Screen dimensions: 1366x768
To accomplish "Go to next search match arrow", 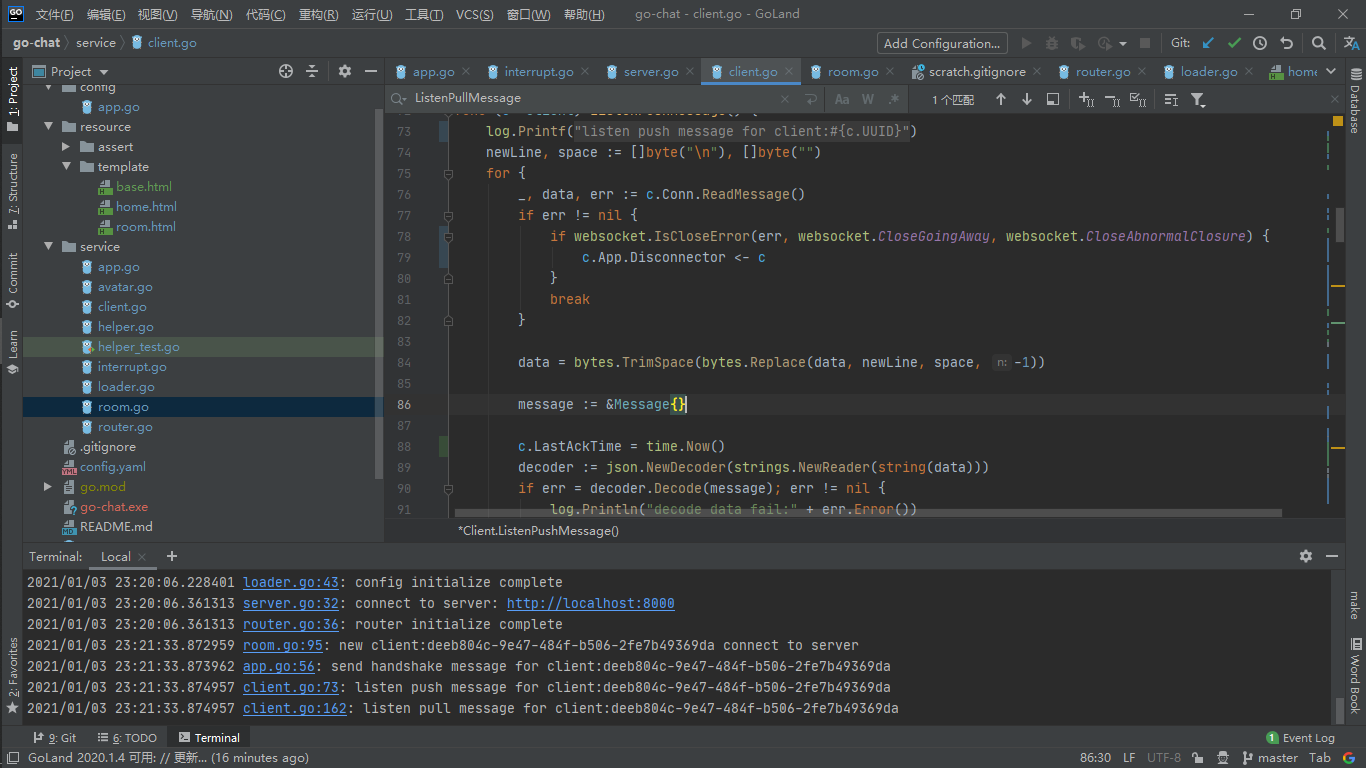I will (x=1027, y=99).
